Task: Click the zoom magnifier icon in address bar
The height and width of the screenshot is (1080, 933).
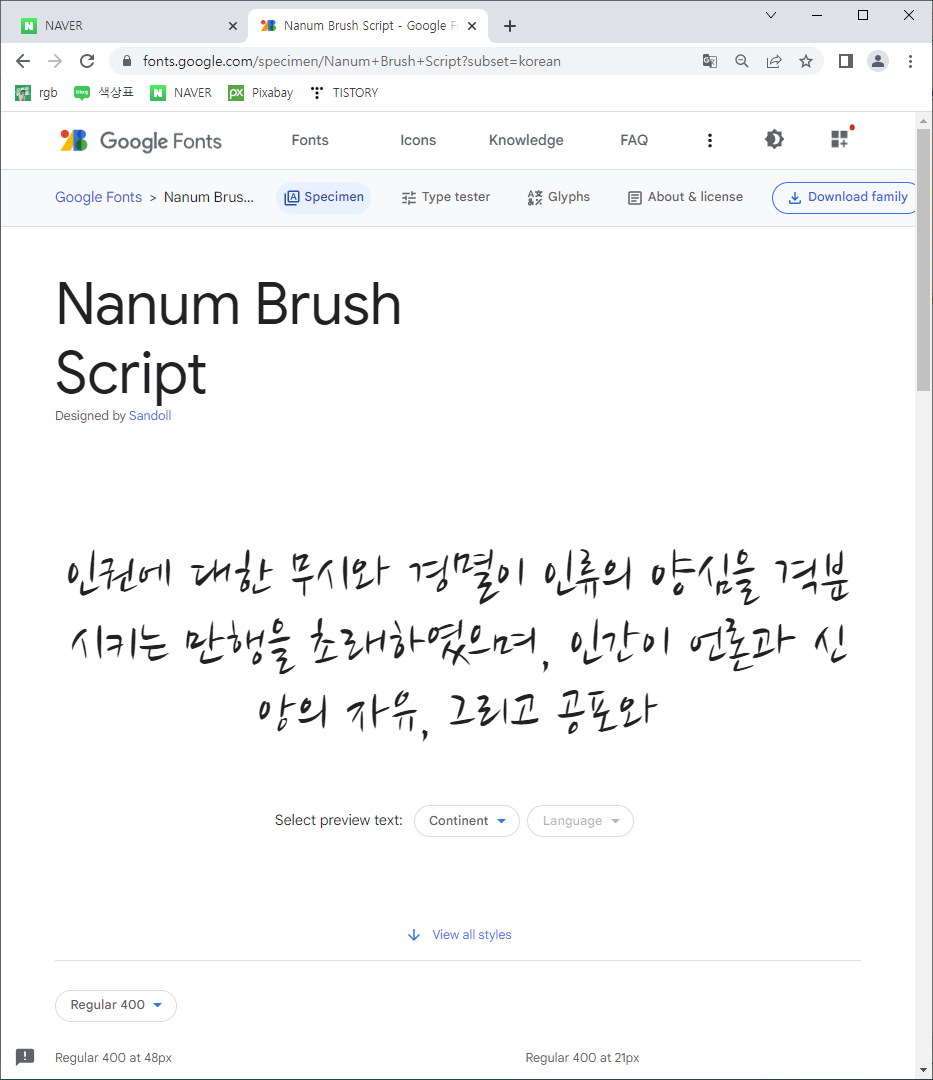Action: [742, 61]
